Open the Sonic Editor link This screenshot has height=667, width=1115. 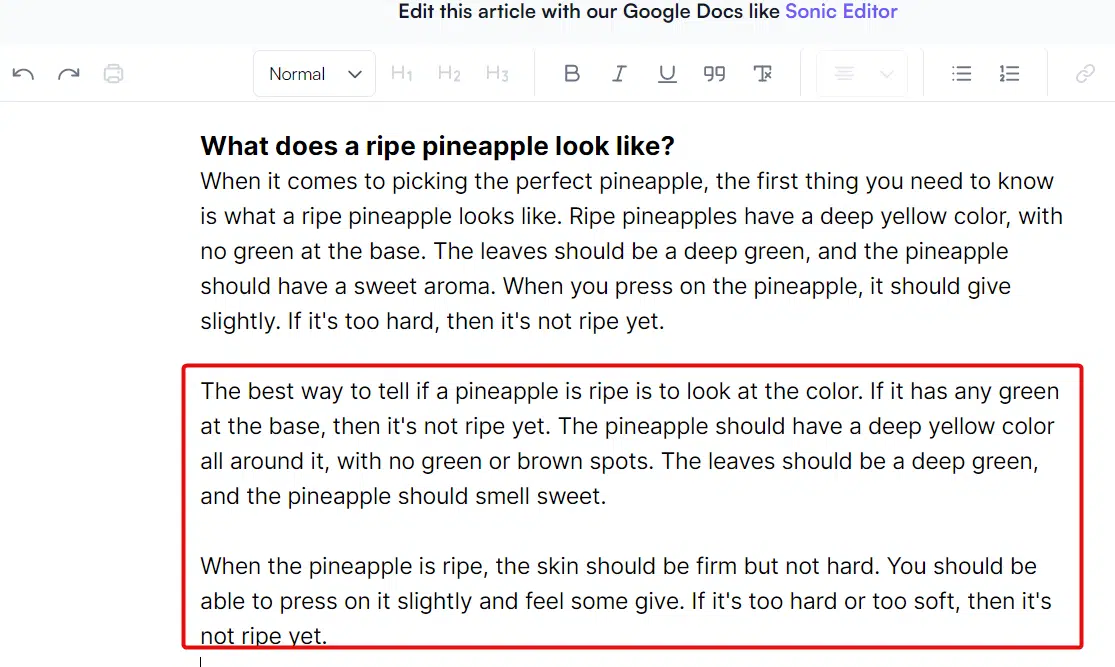(841, 12)
